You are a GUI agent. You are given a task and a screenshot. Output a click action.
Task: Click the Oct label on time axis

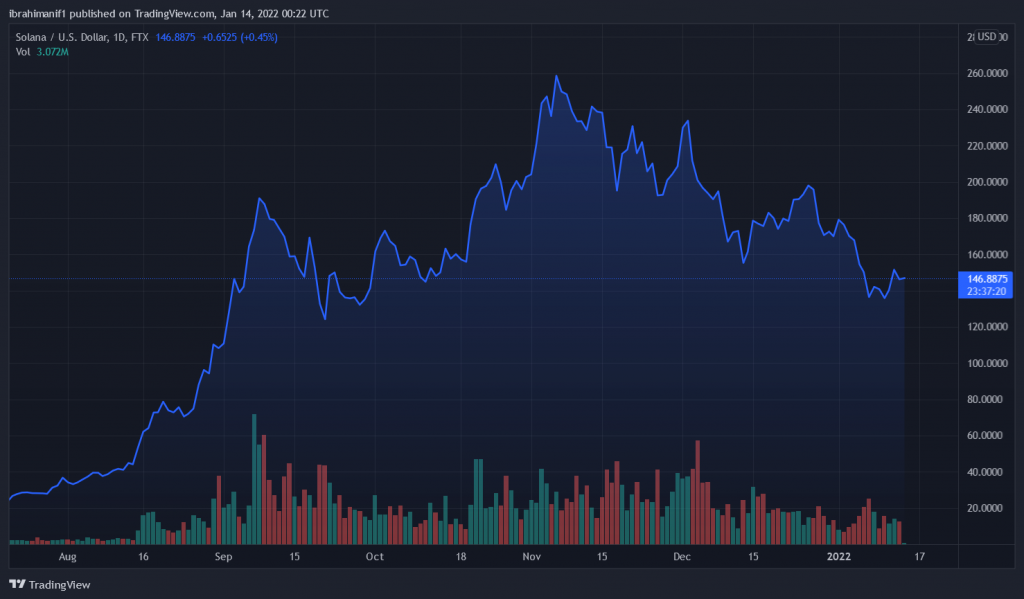click(x=374, y=555)
